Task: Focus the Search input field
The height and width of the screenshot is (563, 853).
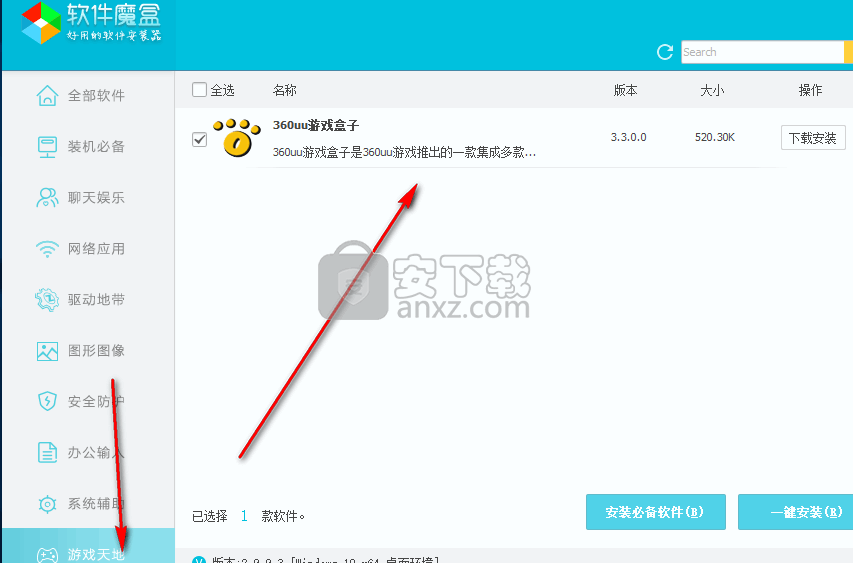Action: (762, 52)
